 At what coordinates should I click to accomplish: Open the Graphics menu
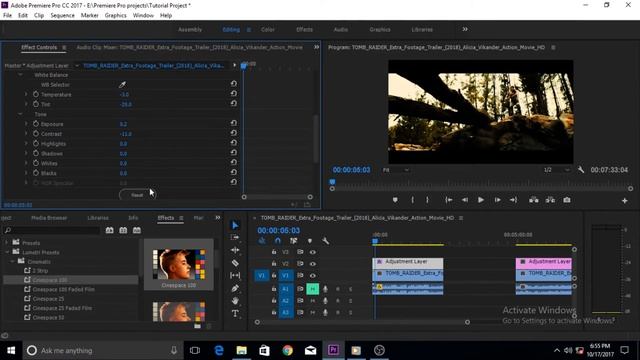coord(116,15)
